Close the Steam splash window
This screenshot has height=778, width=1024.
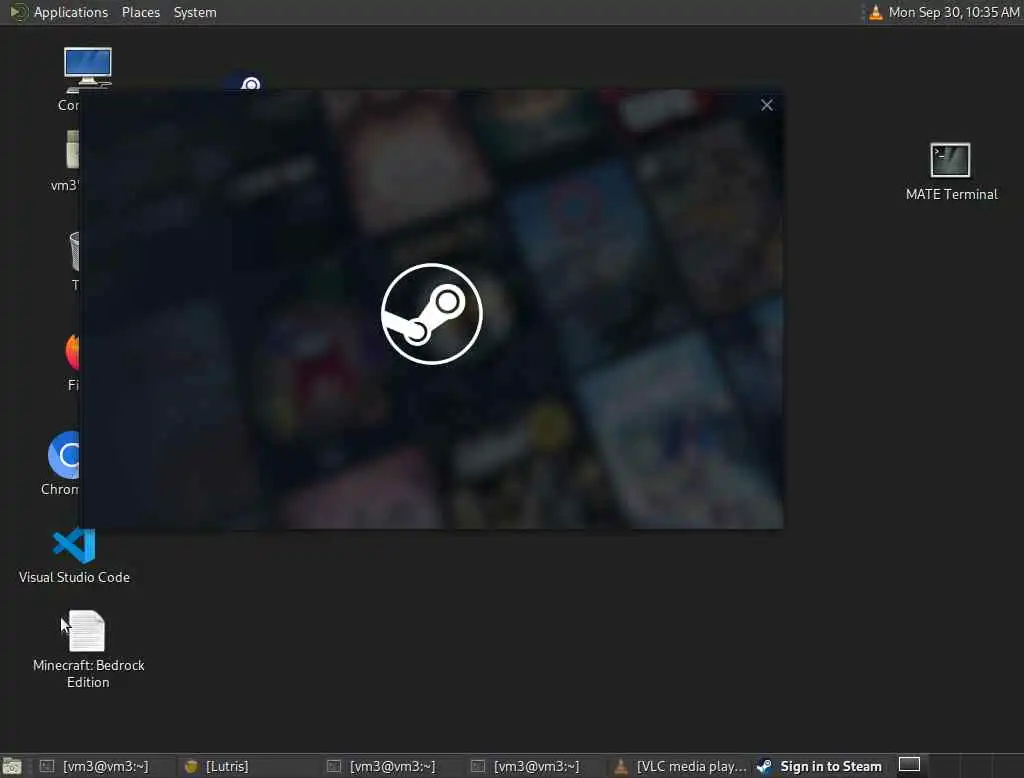(767, 105)
